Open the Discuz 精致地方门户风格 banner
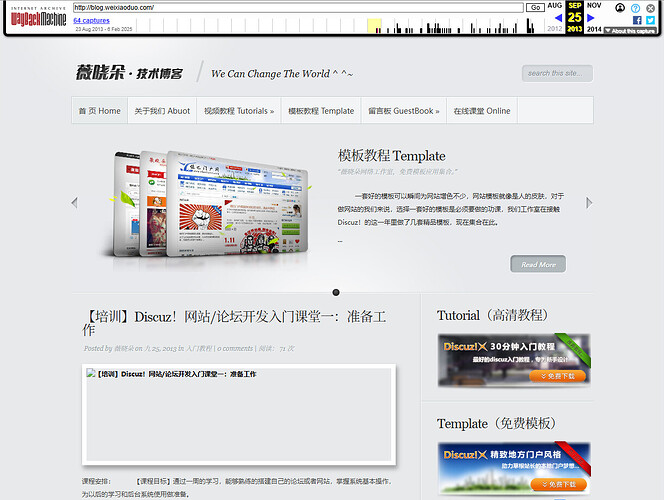Image resolution: width=664 pixels, height=500 pixels. [514, 468]
